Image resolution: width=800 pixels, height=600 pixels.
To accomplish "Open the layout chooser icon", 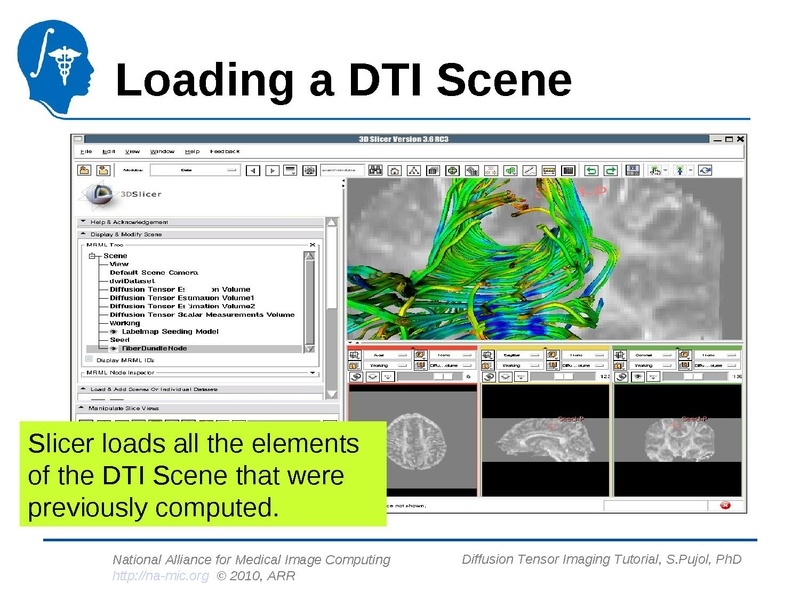I will 633,170.
